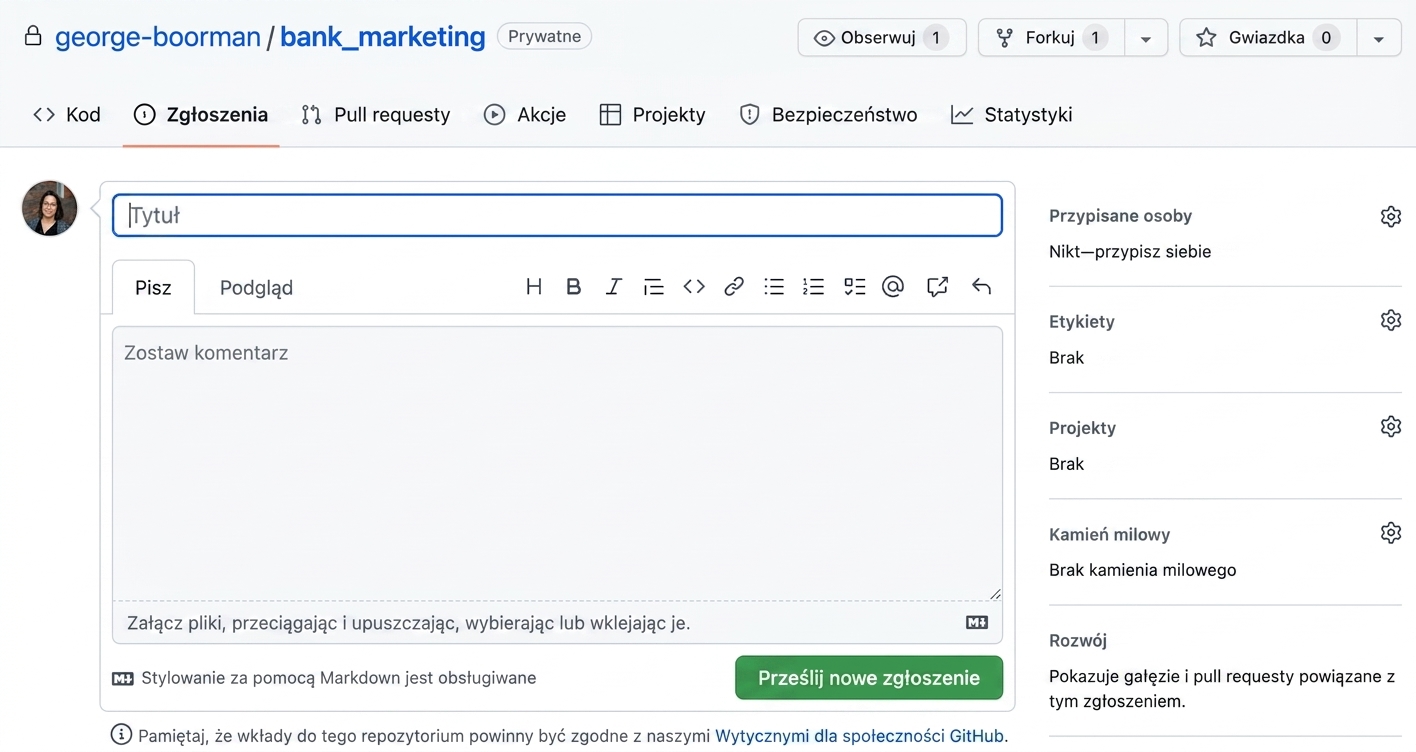Click the Etykiety heading

[1081, 322]
